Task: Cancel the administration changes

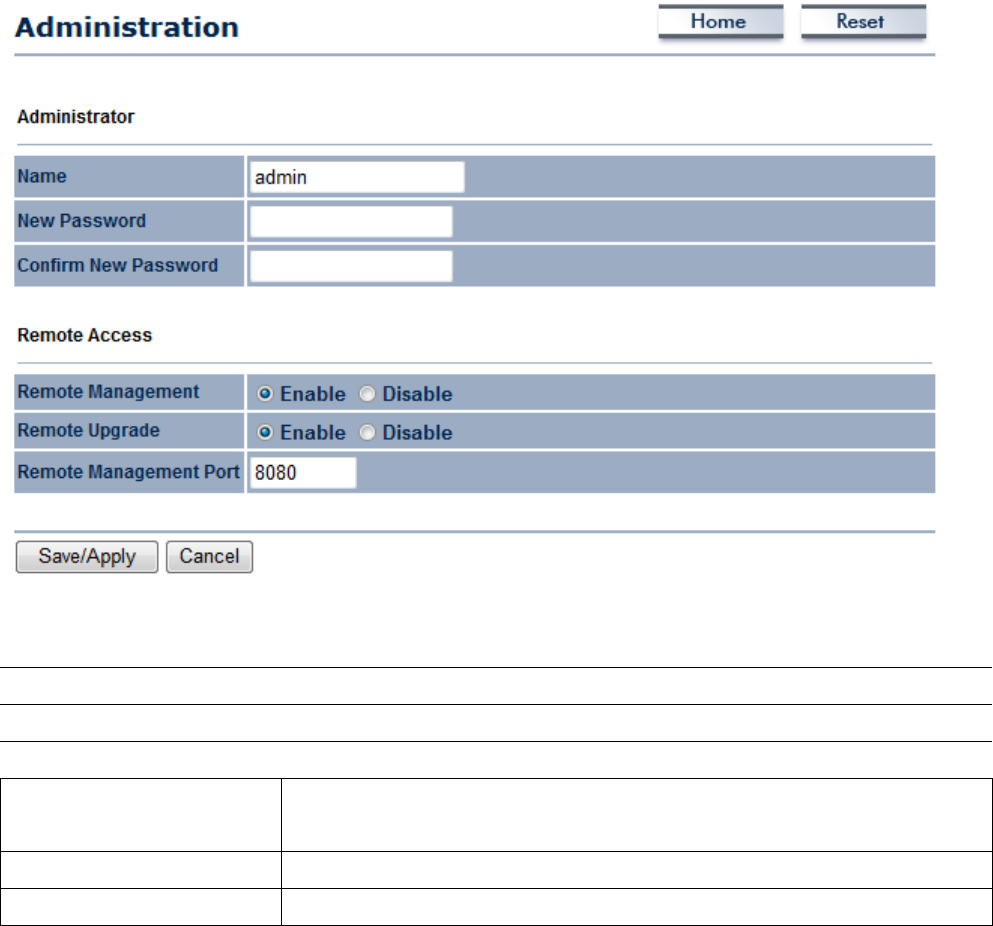Action: coord(210,557)
